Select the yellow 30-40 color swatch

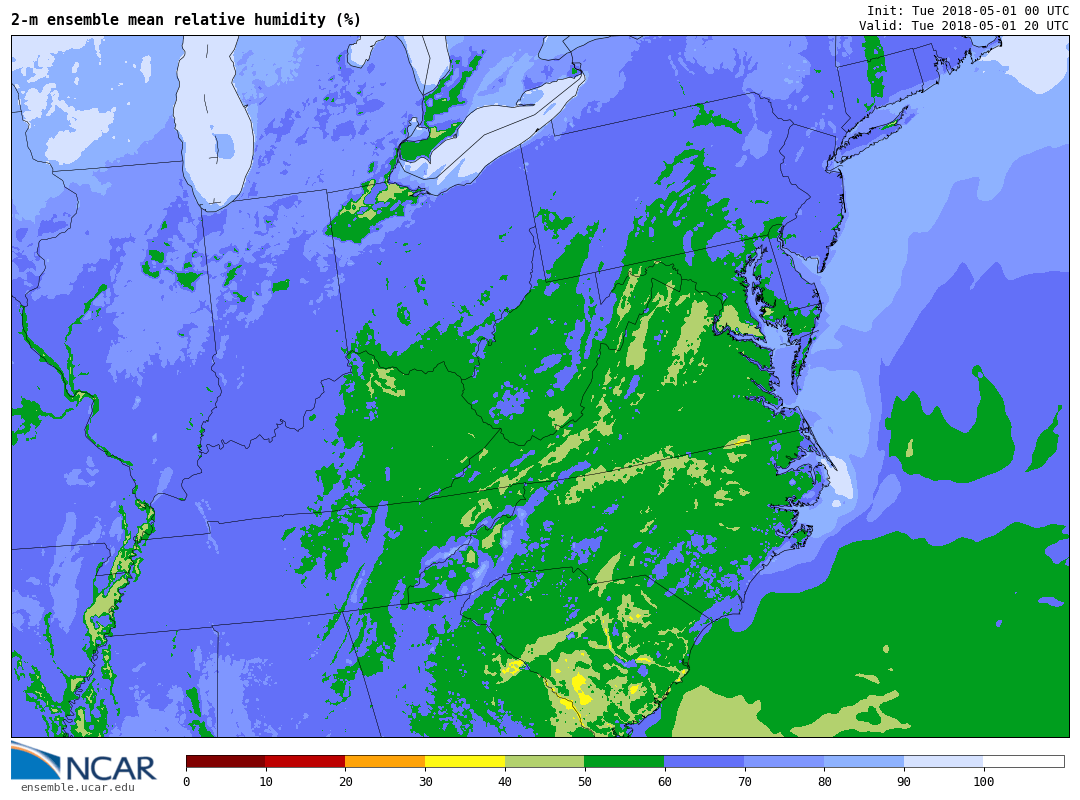[x=465, y=761]
